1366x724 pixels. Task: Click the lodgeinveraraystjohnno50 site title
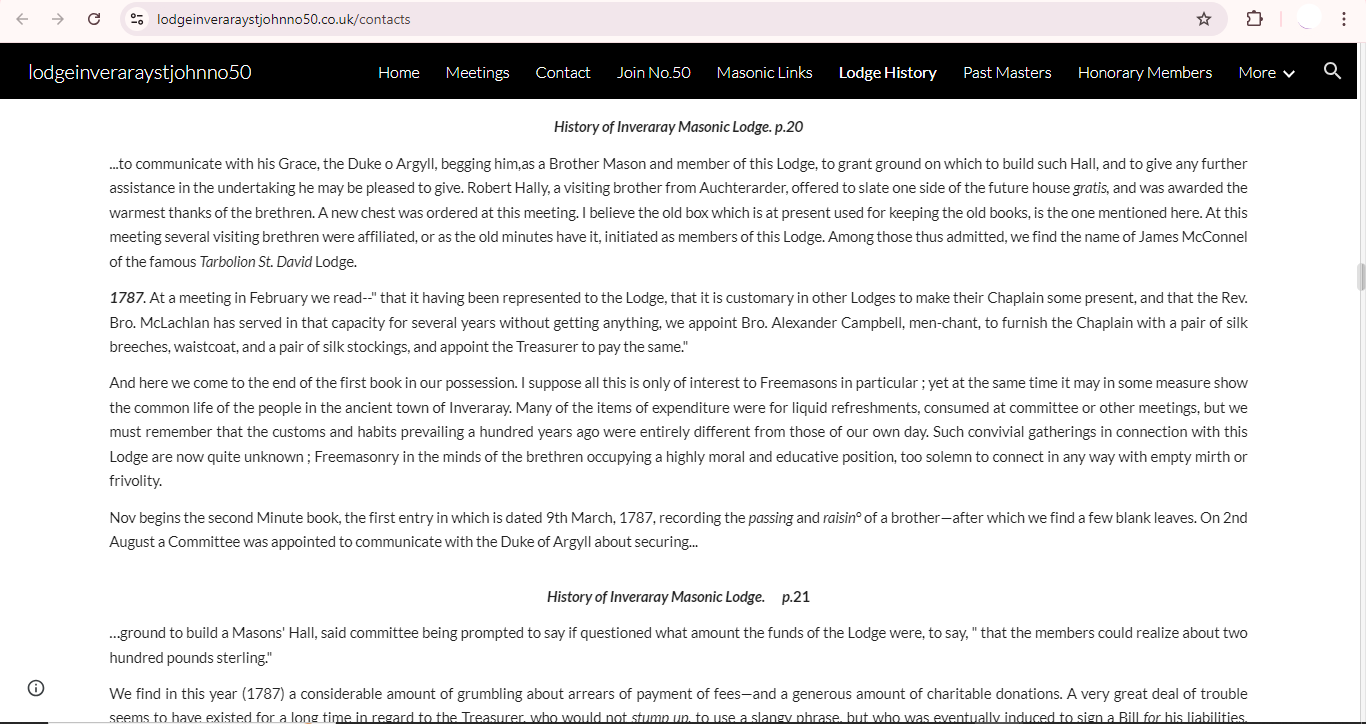click(x=140, y=72)
